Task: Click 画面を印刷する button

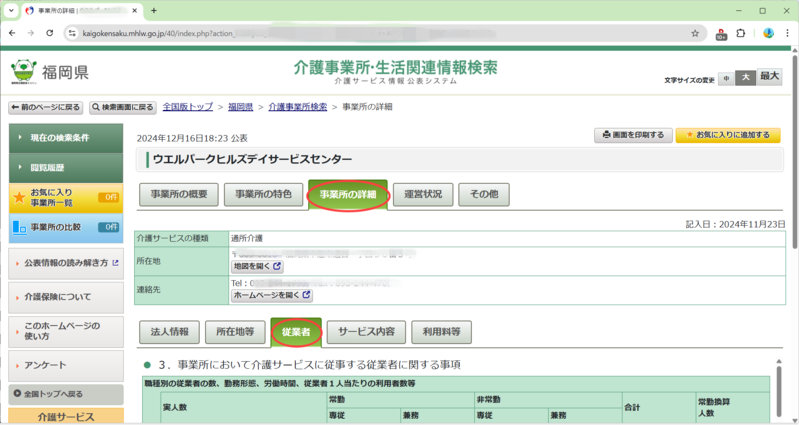Action: click(633, 135)
